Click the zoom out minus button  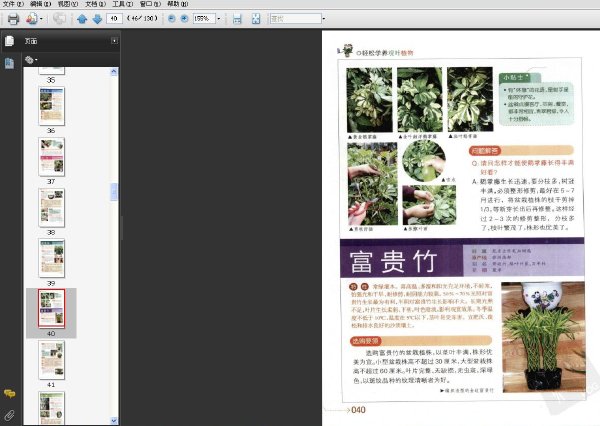tap(172, 18)
